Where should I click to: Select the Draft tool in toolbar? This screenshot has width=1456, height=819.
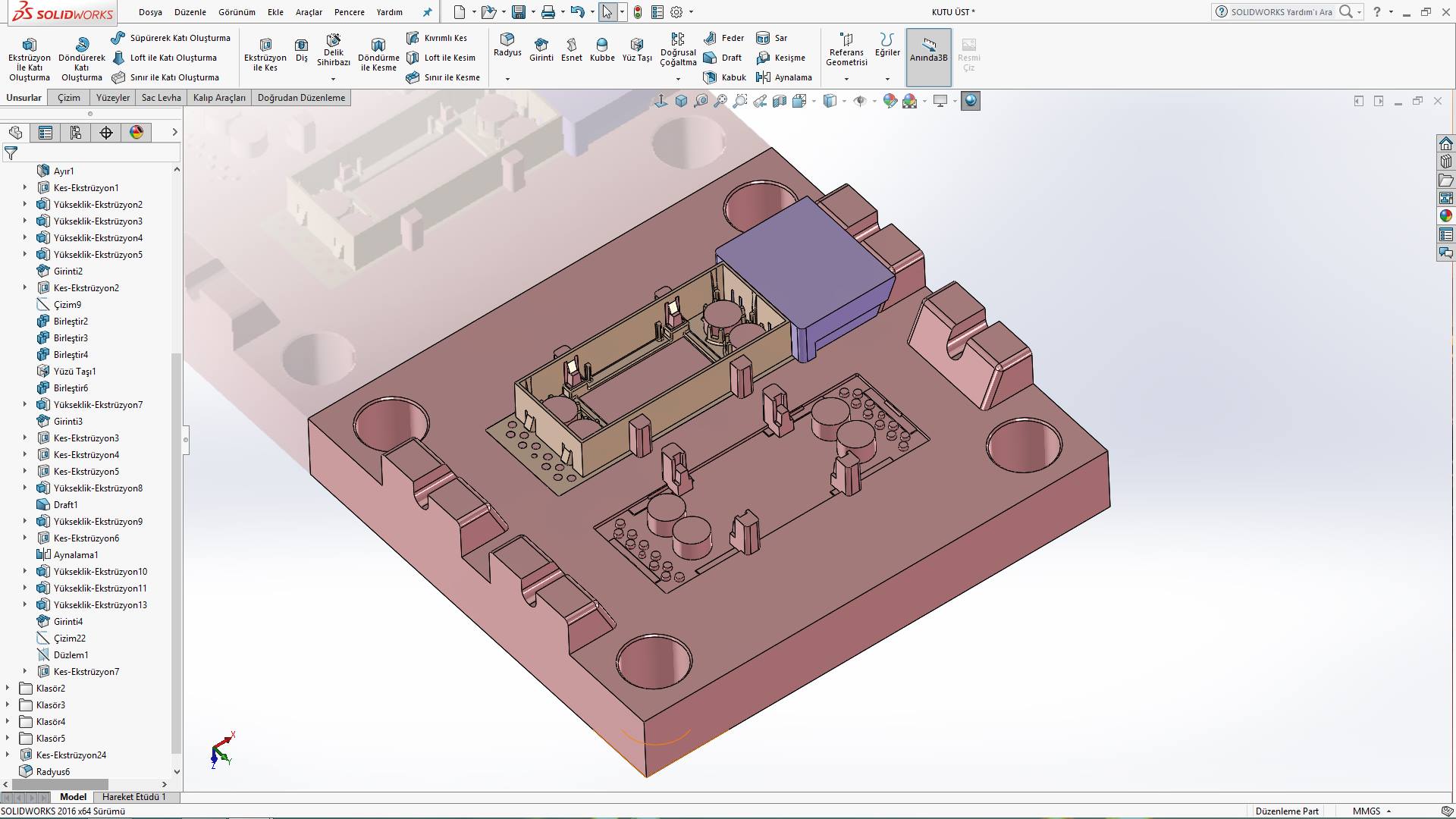click(723, 58)
